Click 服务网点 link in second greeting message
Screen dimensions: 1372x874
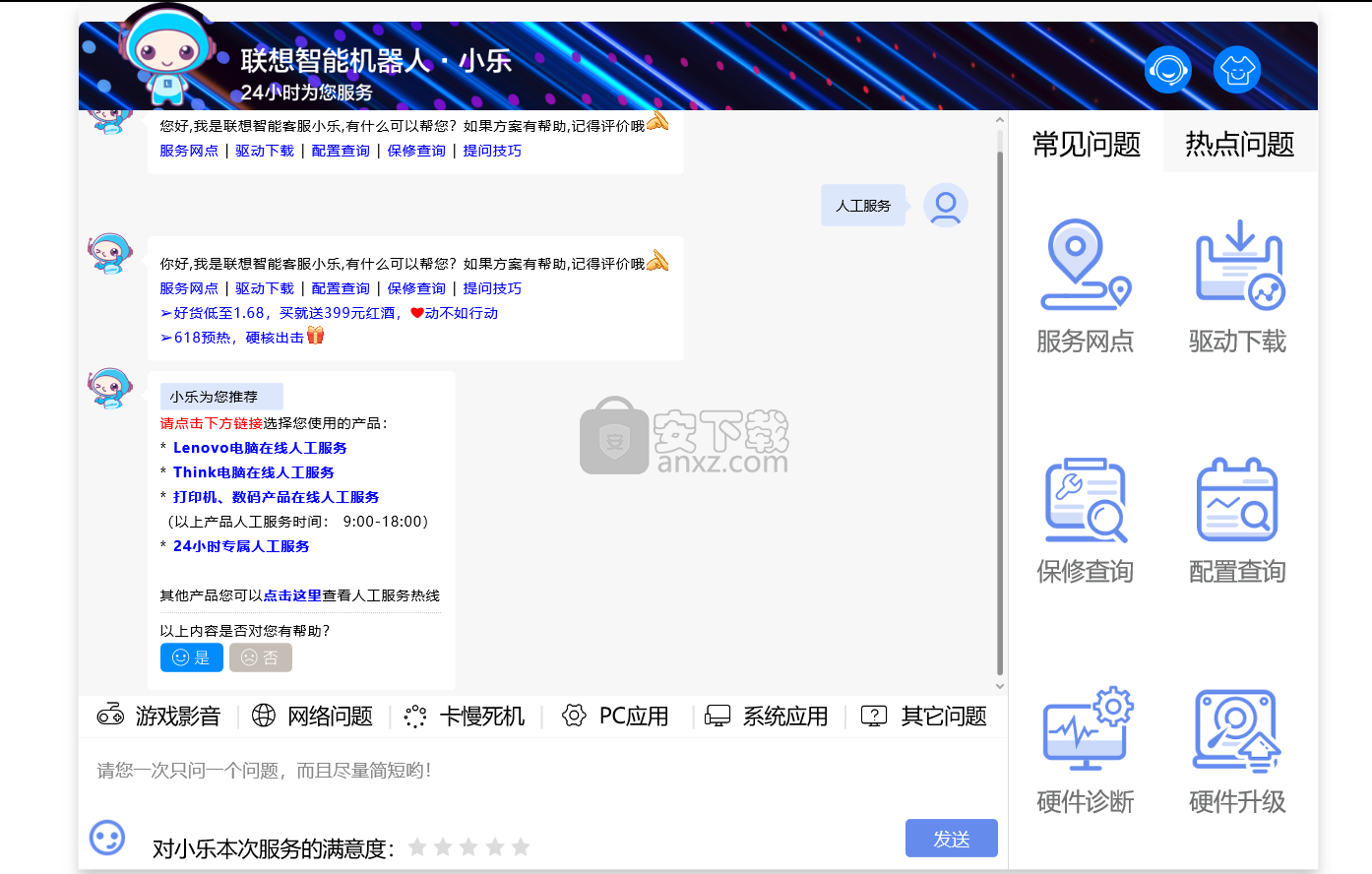tap(189, 288)
